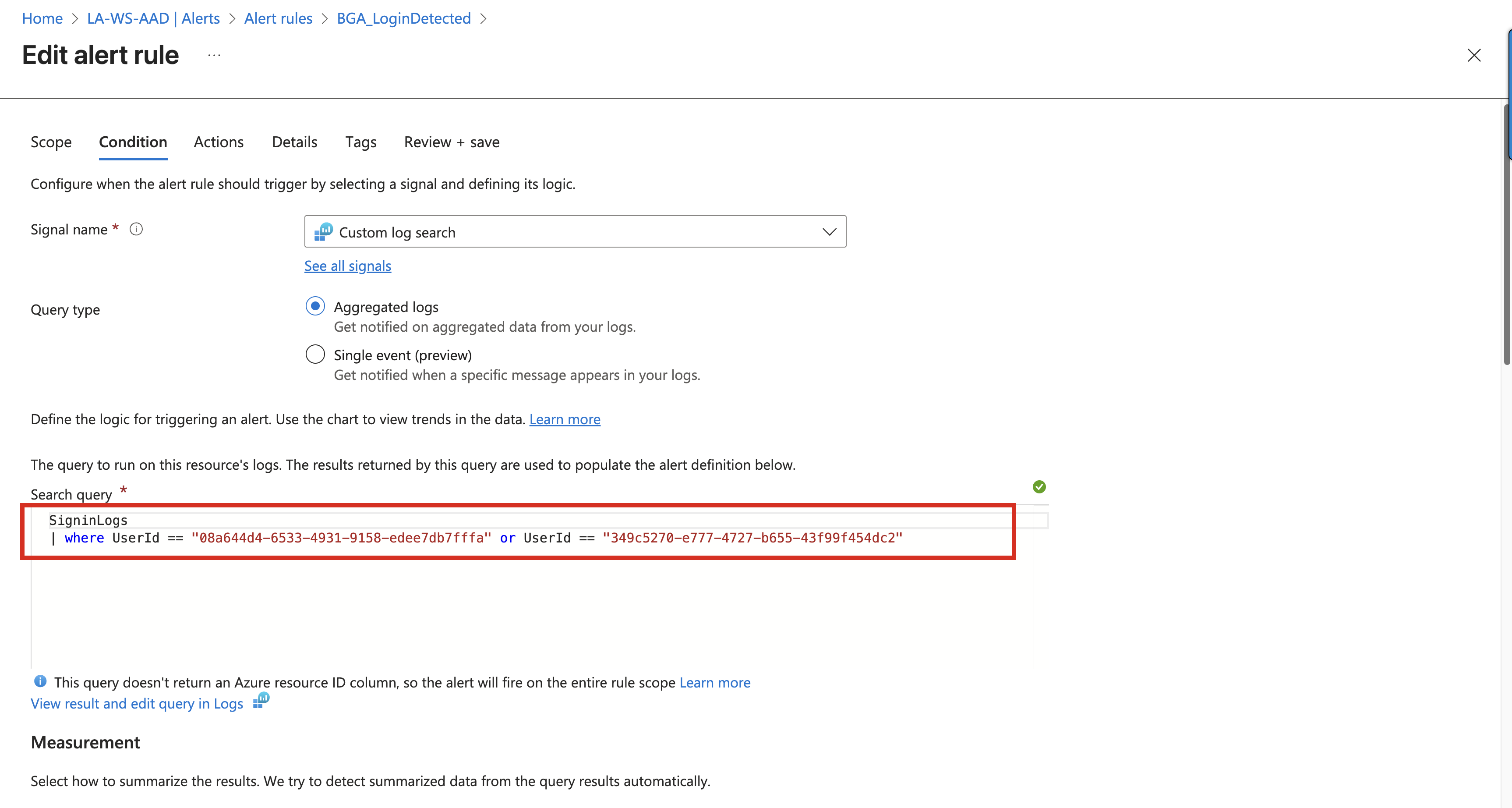
Task: Open the Actions tab
Action: [x=219, y=142]
